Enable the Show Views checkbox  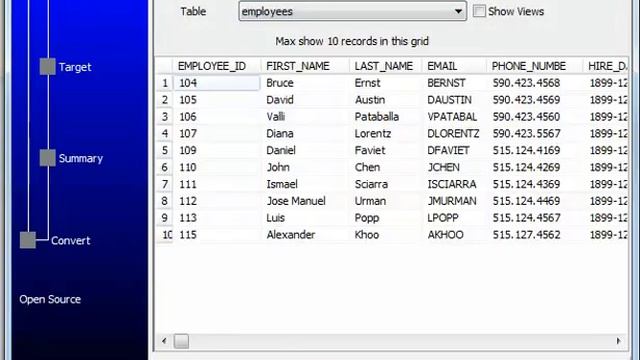479,11
